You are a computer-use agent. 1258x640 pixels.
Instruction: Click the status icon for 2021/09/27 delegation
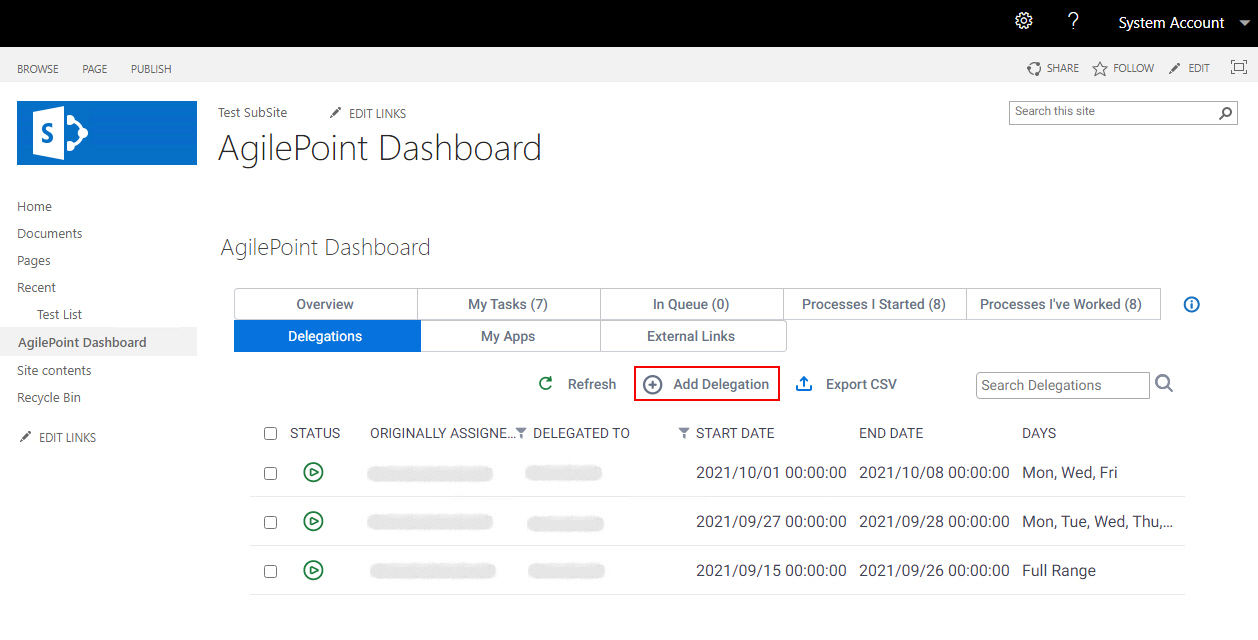313,521
